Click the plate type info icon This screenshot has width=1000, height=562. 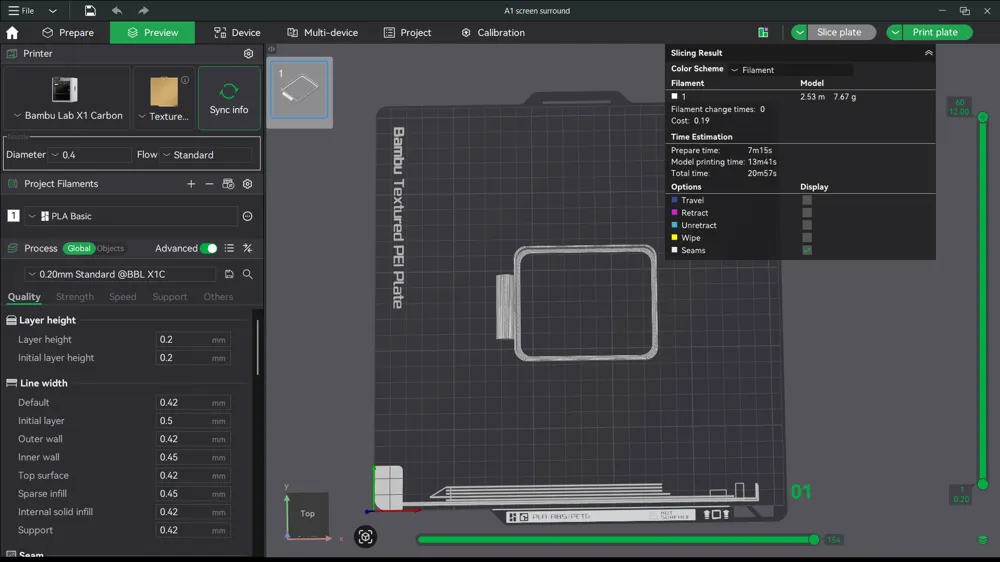click(185, 80)
